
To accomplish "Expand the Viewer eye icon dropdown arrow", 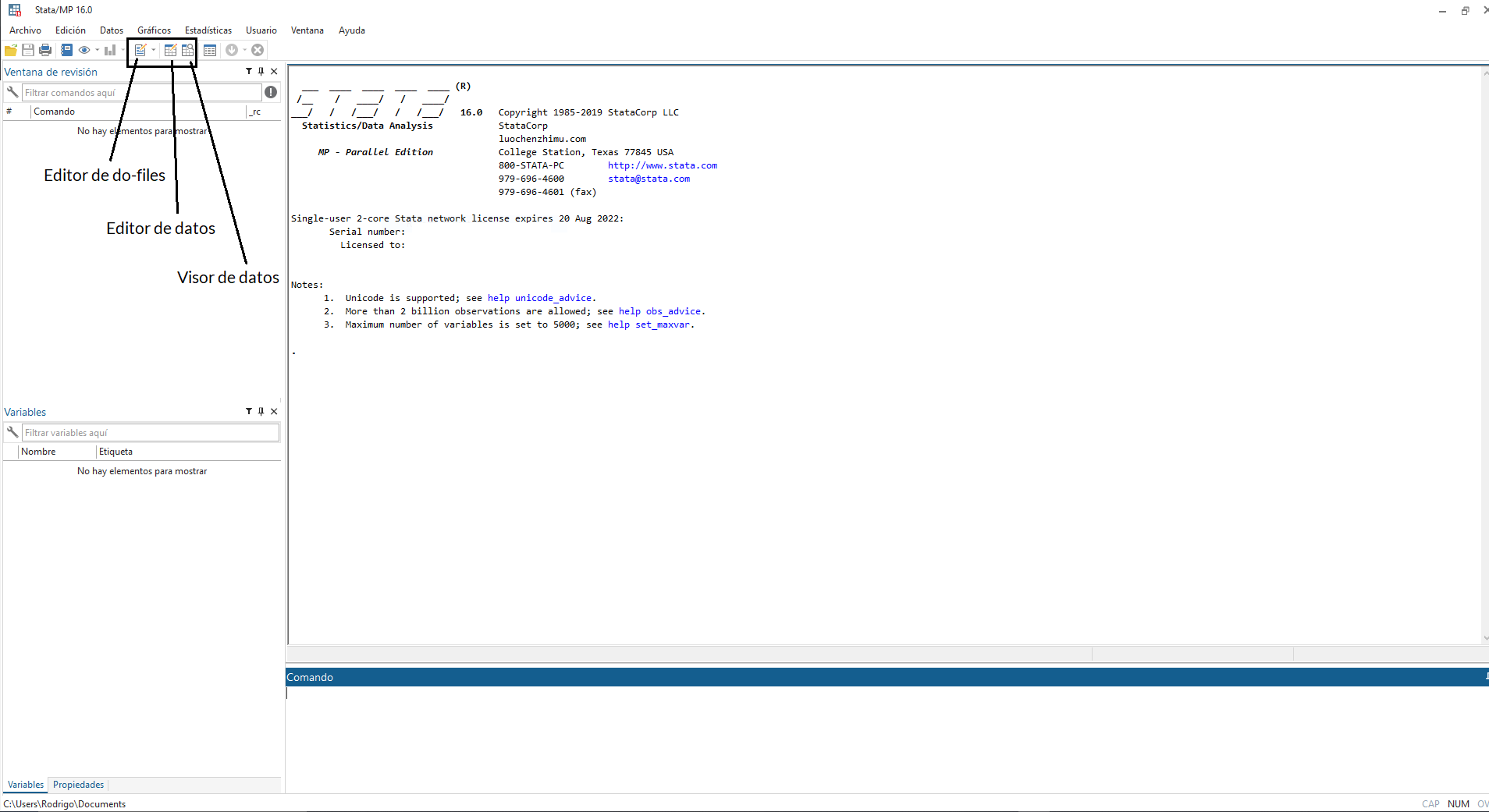I will click(98, 50).
